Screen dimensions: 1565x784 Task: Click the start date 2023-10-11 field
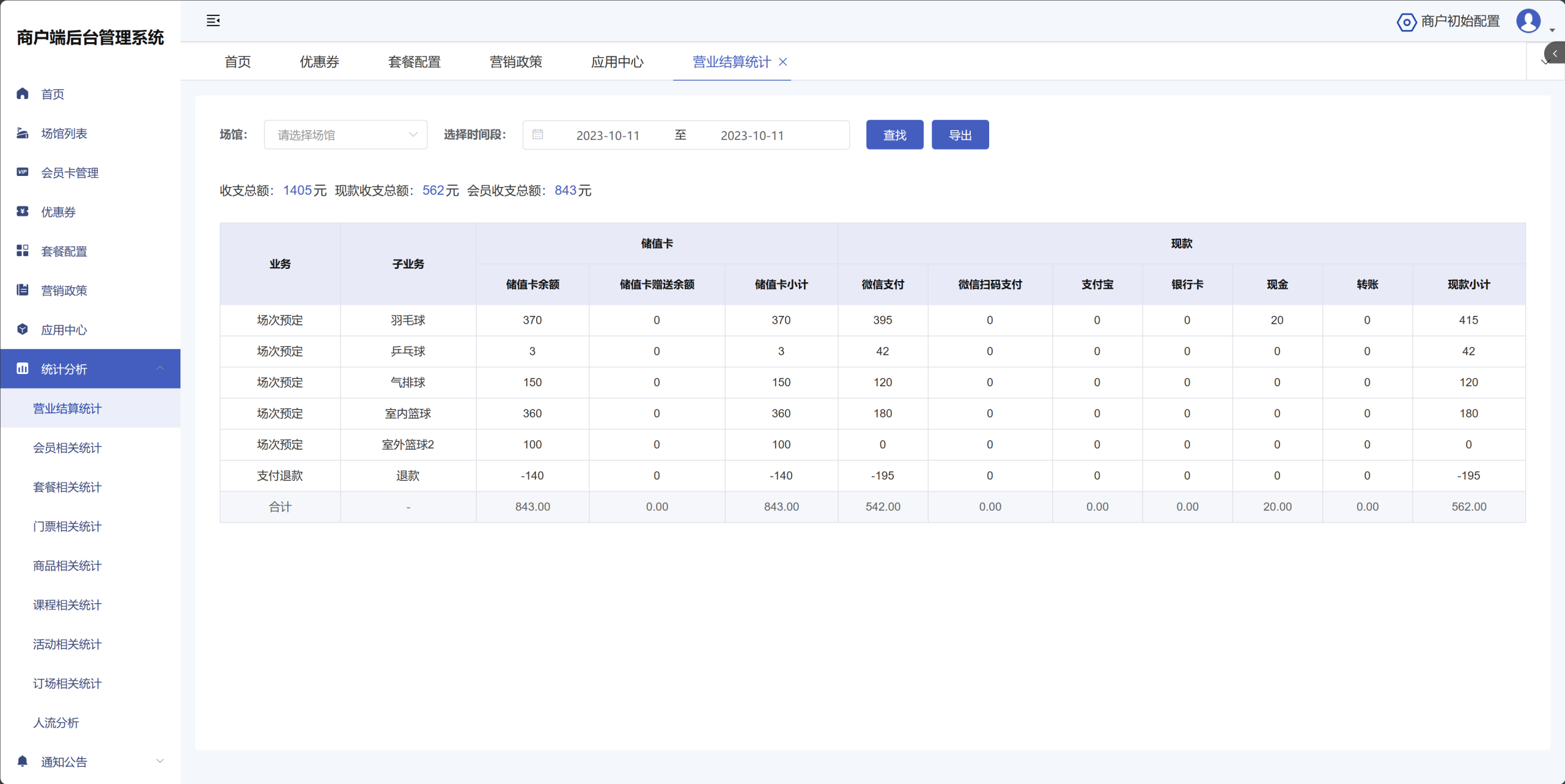[608, 136]
